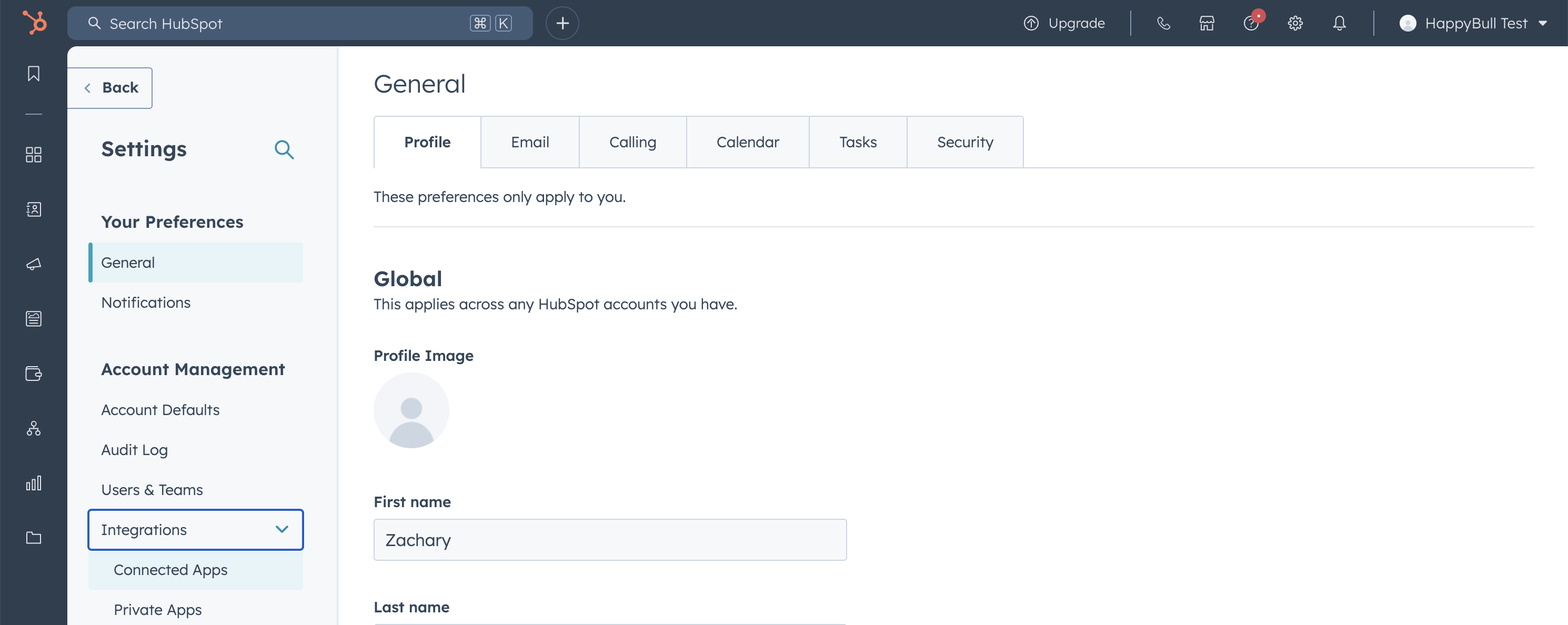The width and height of the screenshot is (1568, 625).
Task: Open the Automation workflow icon
Action: (34, 428)
